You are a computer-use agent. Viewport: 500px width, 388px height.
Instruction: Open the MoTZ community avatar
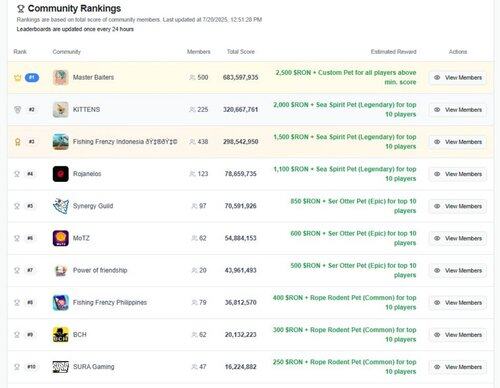61,238
